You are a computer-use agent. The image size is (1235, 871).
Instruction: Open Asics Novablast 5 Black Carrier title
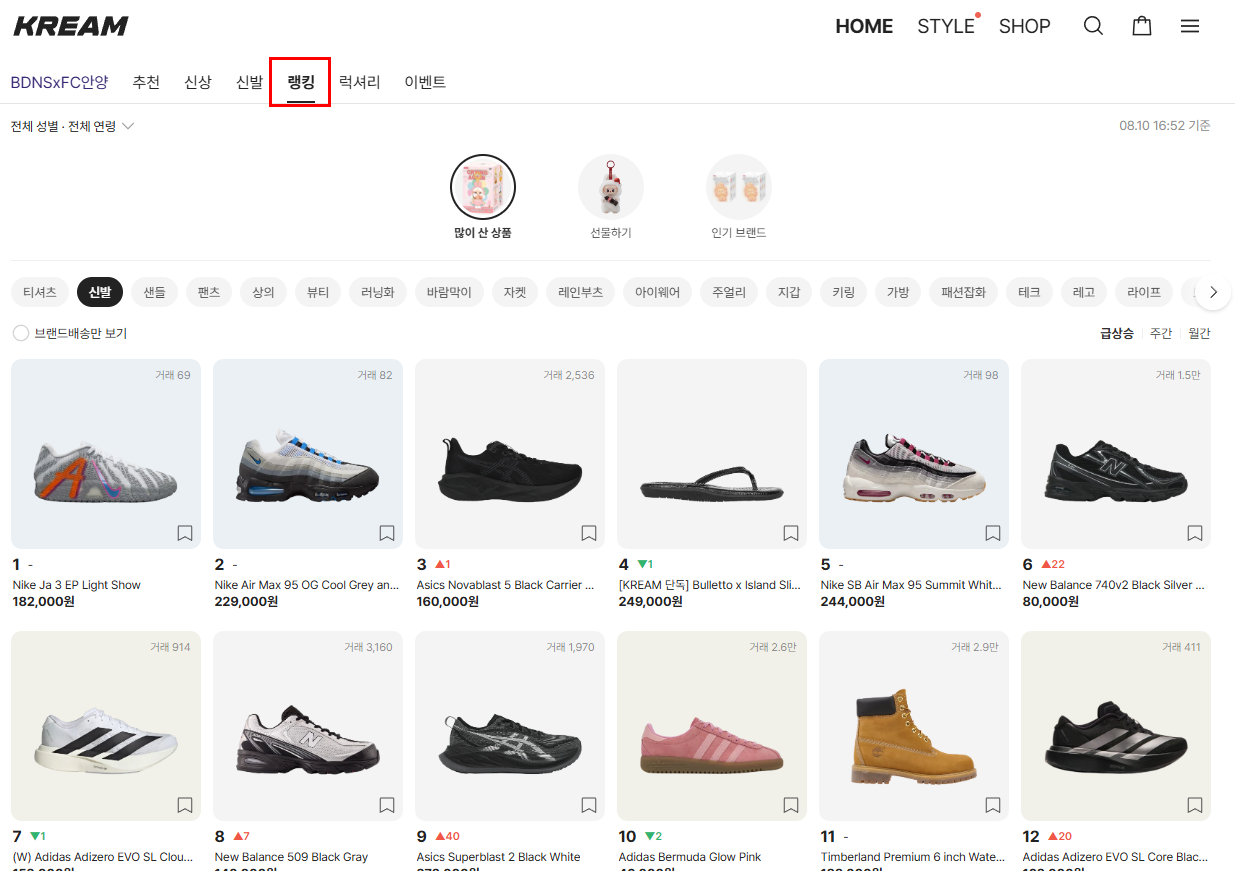505,585
